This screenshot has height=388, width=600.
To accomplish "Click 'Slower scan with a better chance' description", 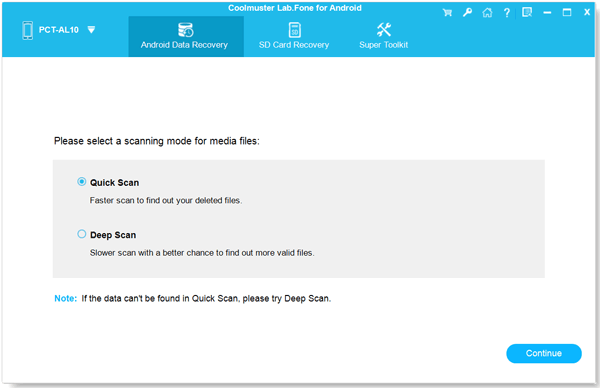I will click(202, 253).
